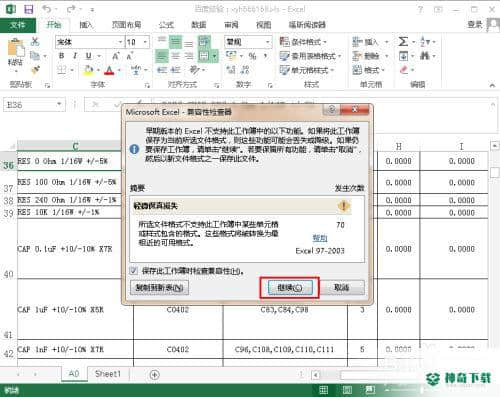Viewport: 500px width, 397px height.
Task: Click the Percent style icon
Action: pyautogui.click(x=252, y=56)
